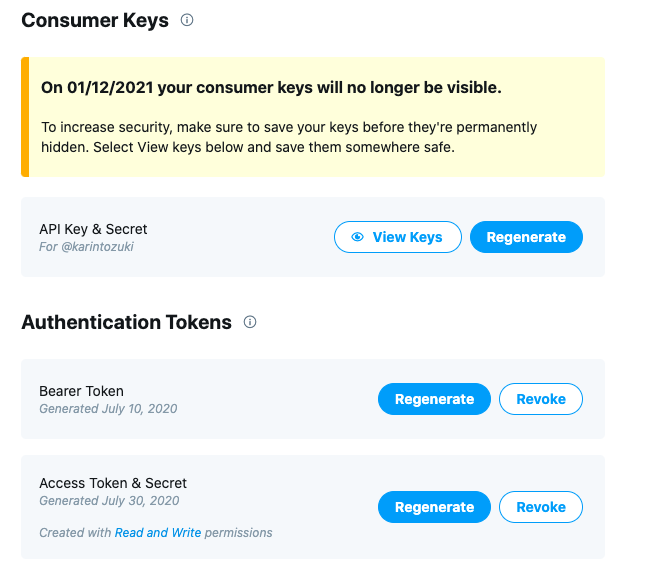Click the Generated July 10, 2020 date
This screenshot has width=646, height=576.
pyautogui.click(x=108, y=409)
